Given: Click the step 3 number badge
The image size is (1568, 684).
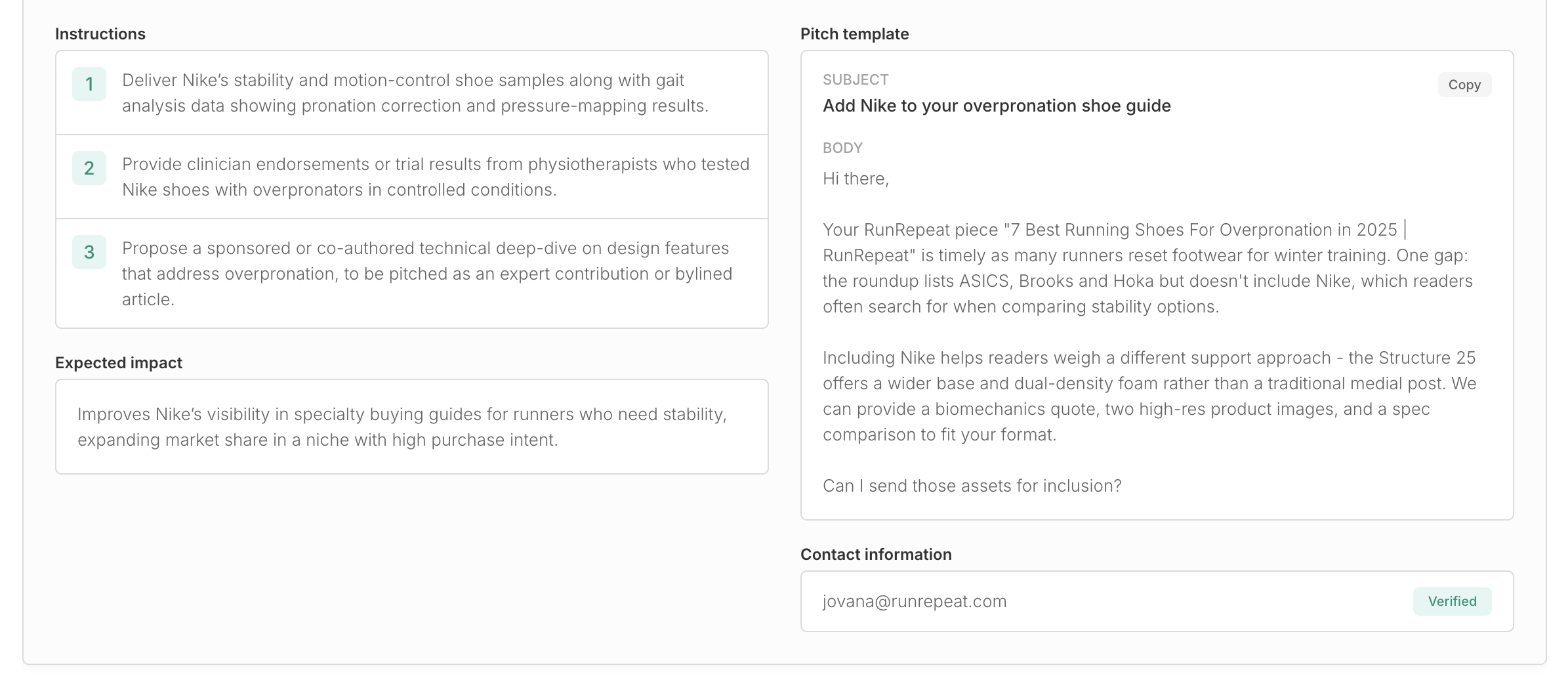Looking at the screenshot, I should pyautogui.click(x=89, y=252).
